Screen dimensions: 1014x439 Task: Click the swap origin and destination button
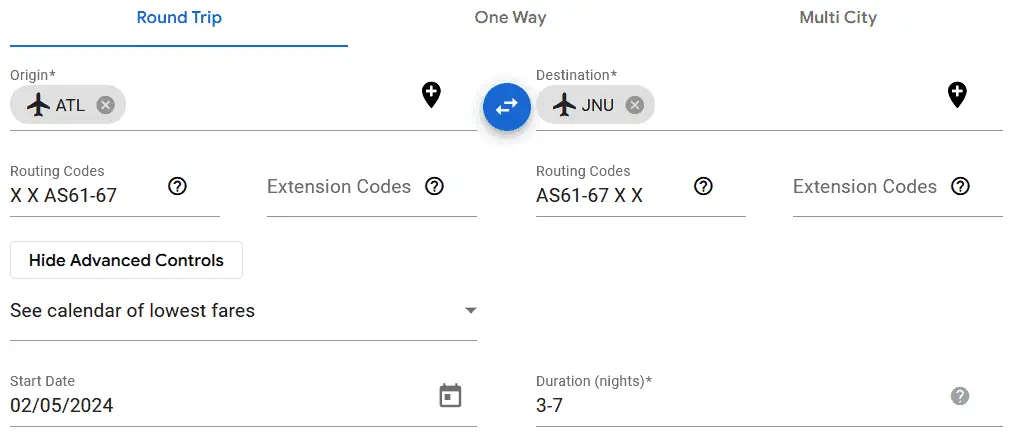[x=506, y=106]
